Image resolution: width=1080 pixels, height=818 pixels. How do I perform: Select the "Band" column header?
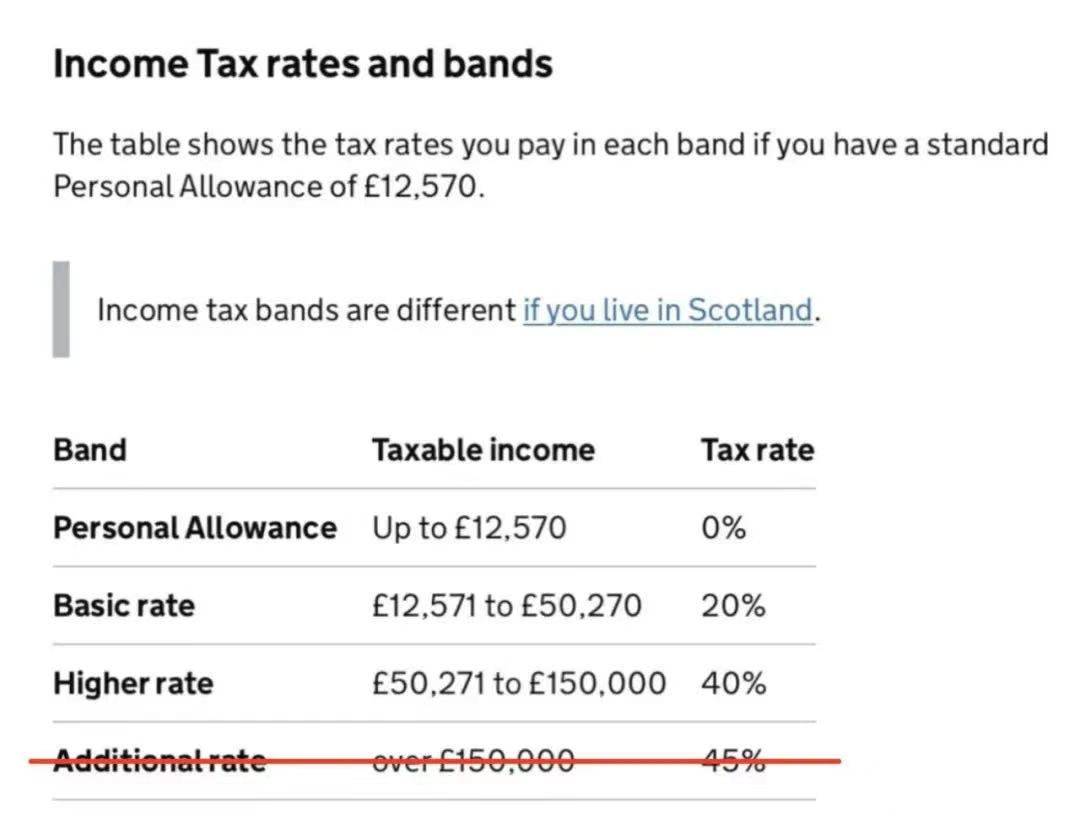click(x=90, y=450)
